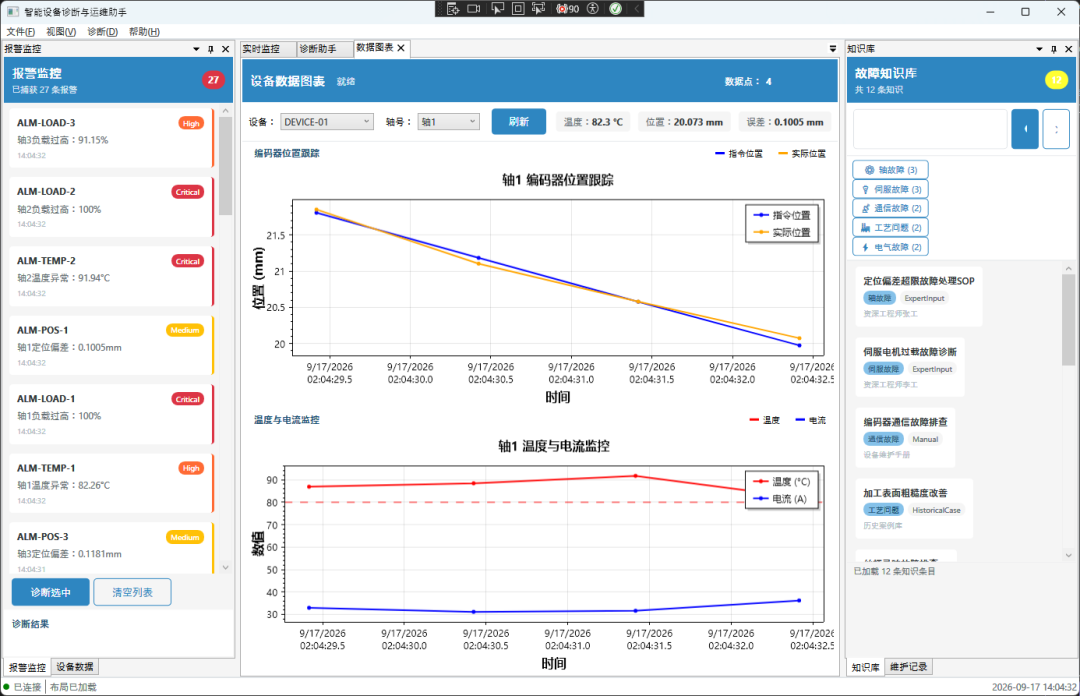Click the track focused element icon in the debug toolbar

pos(539,9)
